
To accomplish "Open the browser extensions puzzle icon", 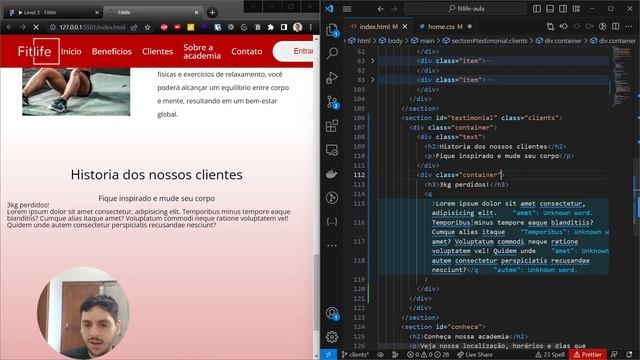I will pyautogui.click(x=270, y=27).
